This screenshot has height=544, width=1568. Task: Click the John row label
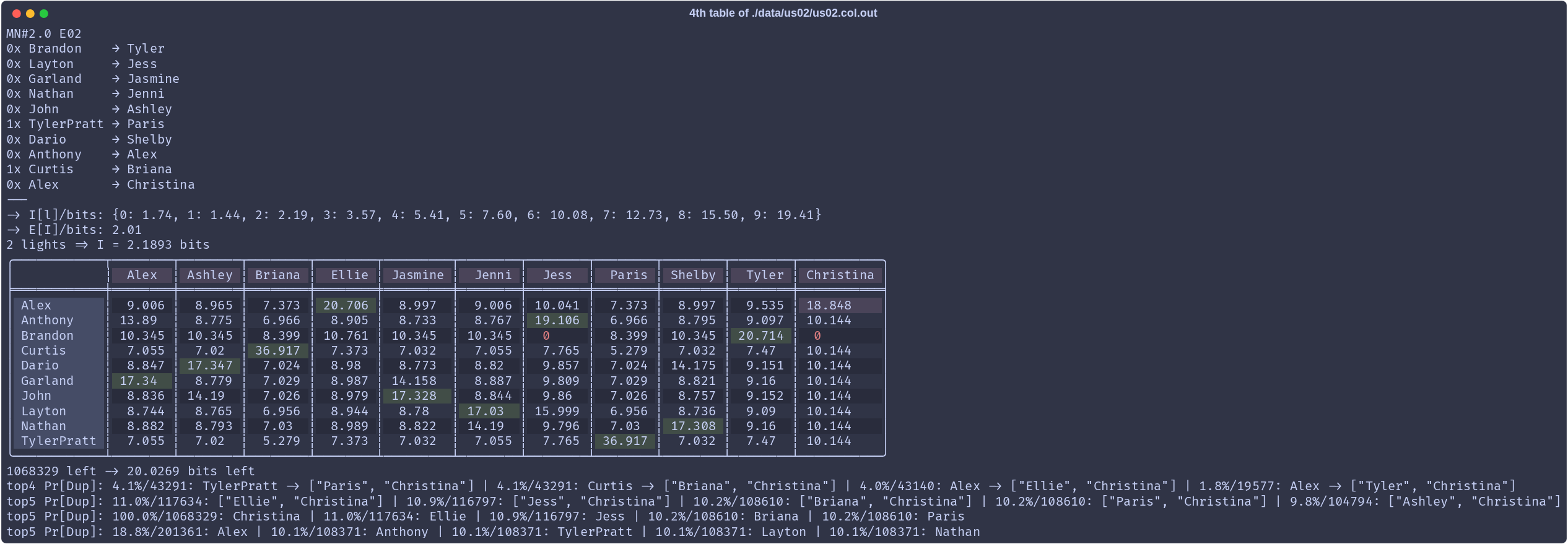tap(59, 395)
